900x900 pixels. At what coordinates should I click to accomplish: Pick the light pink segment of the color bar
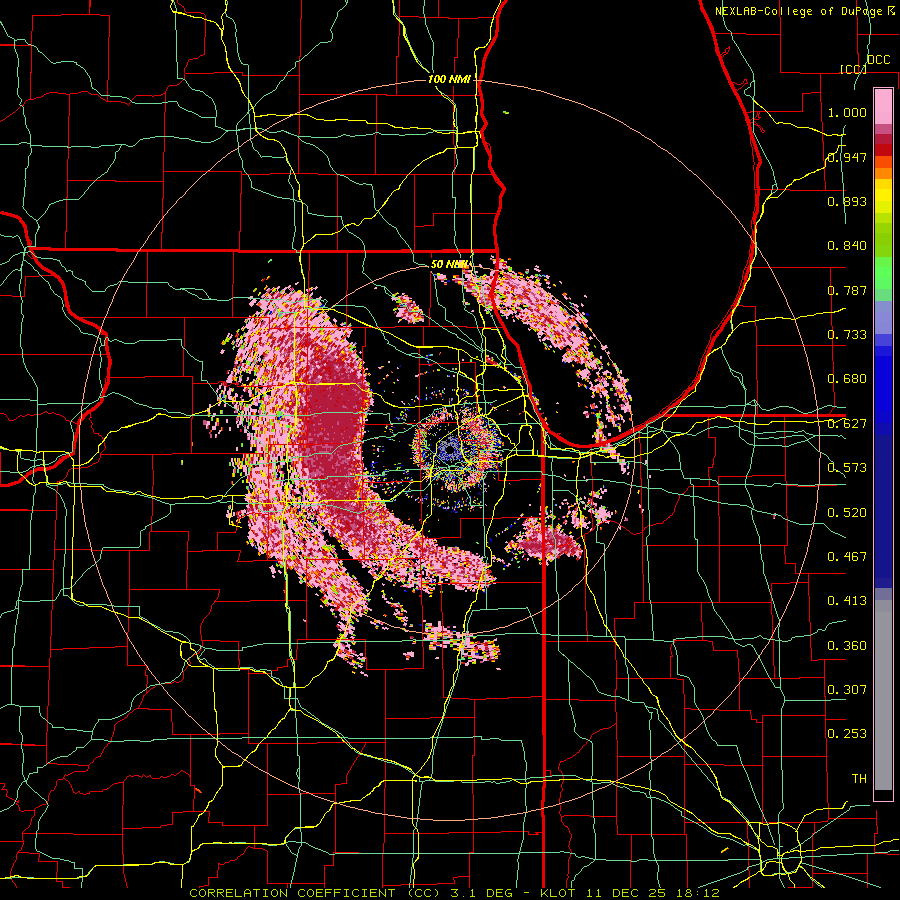[883, 106]
